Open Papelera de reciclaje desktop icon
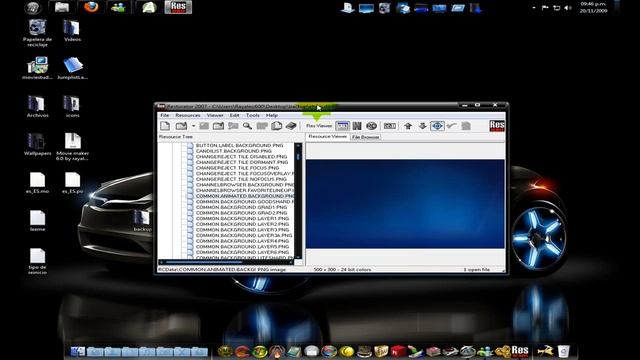Image resolution: width=640 pixels, height=360 pixels. (x=37, y=33)
